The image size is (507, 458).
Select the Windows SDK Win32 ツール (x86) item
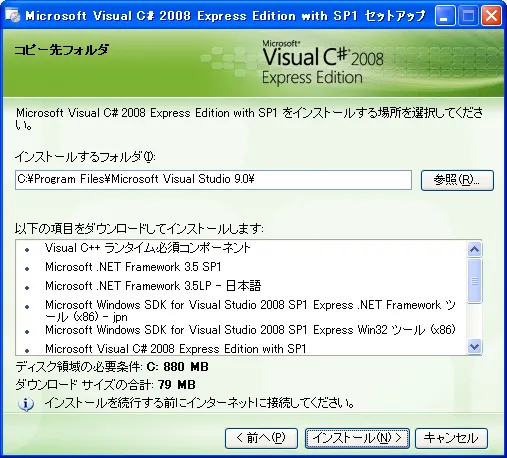[250, 330]
